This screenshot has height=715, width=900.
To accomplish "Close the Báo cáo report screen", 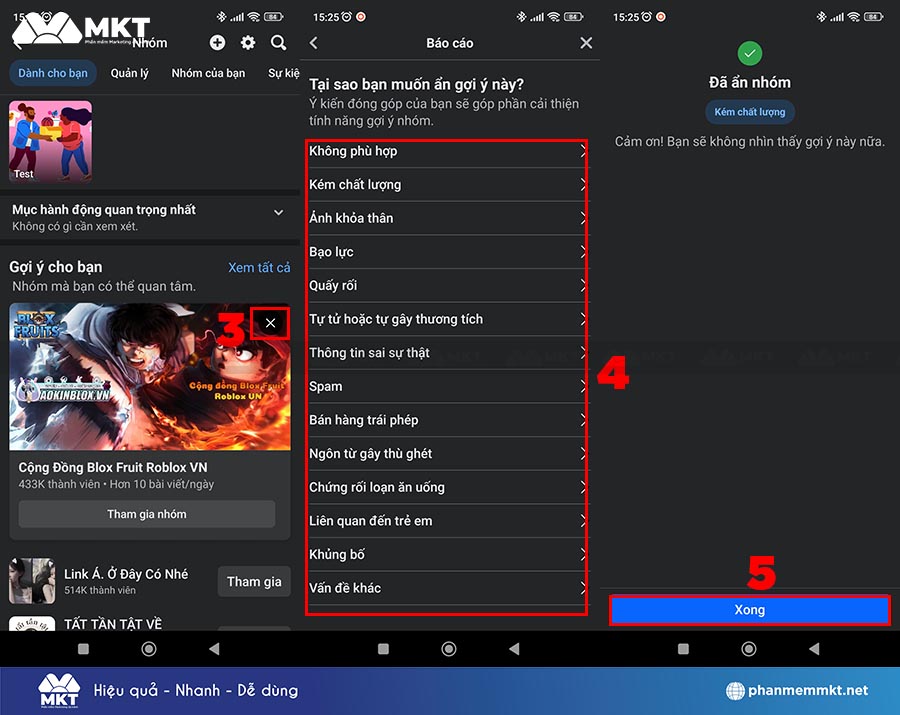I will coord(586,43).
